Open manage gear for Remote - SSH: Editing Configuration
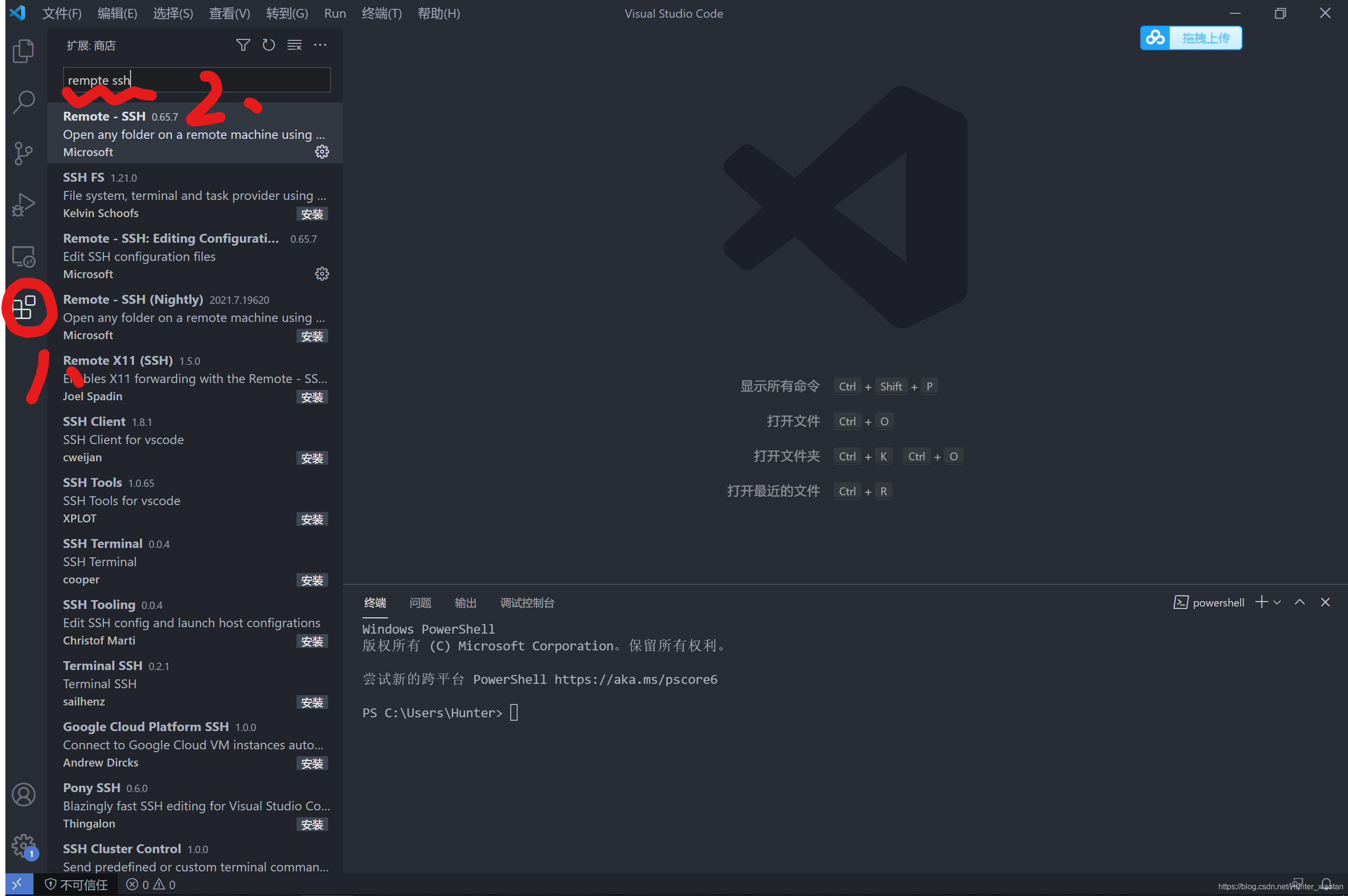Viewport: 1348px width, 896px height. 322,274
